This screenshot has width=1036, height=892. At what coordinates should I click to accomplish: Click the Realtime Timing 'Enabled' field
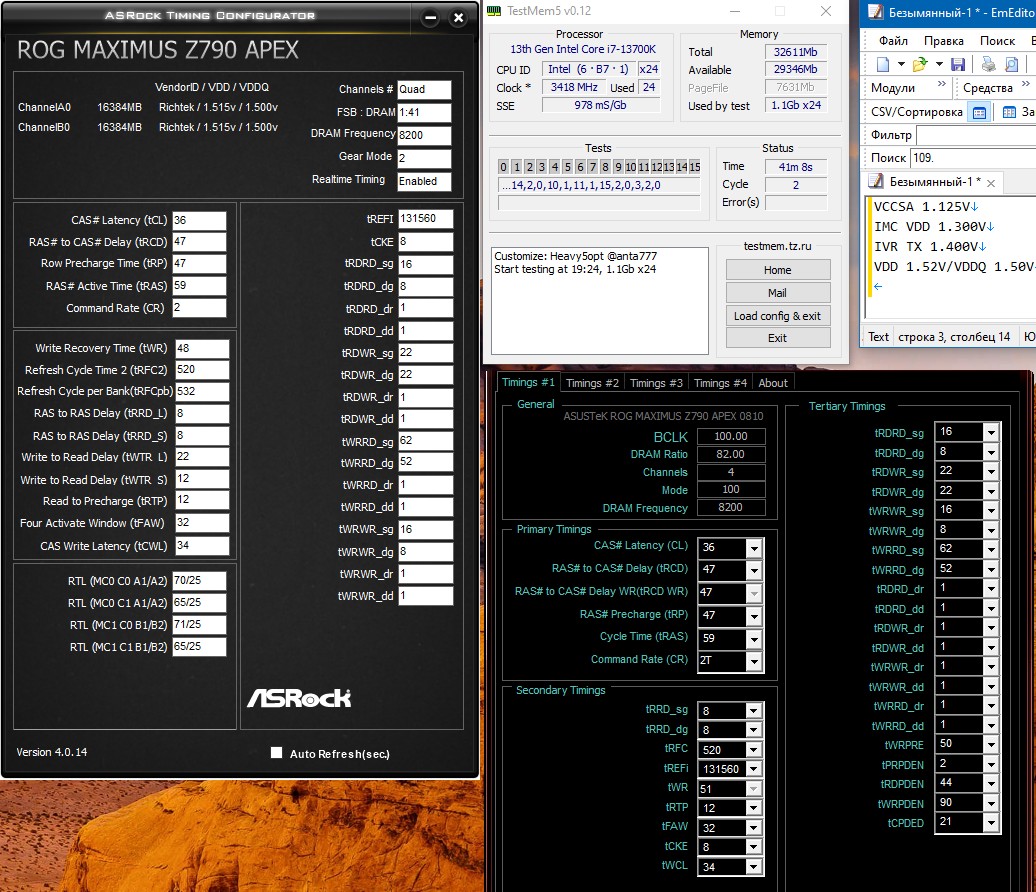[424, 182]
